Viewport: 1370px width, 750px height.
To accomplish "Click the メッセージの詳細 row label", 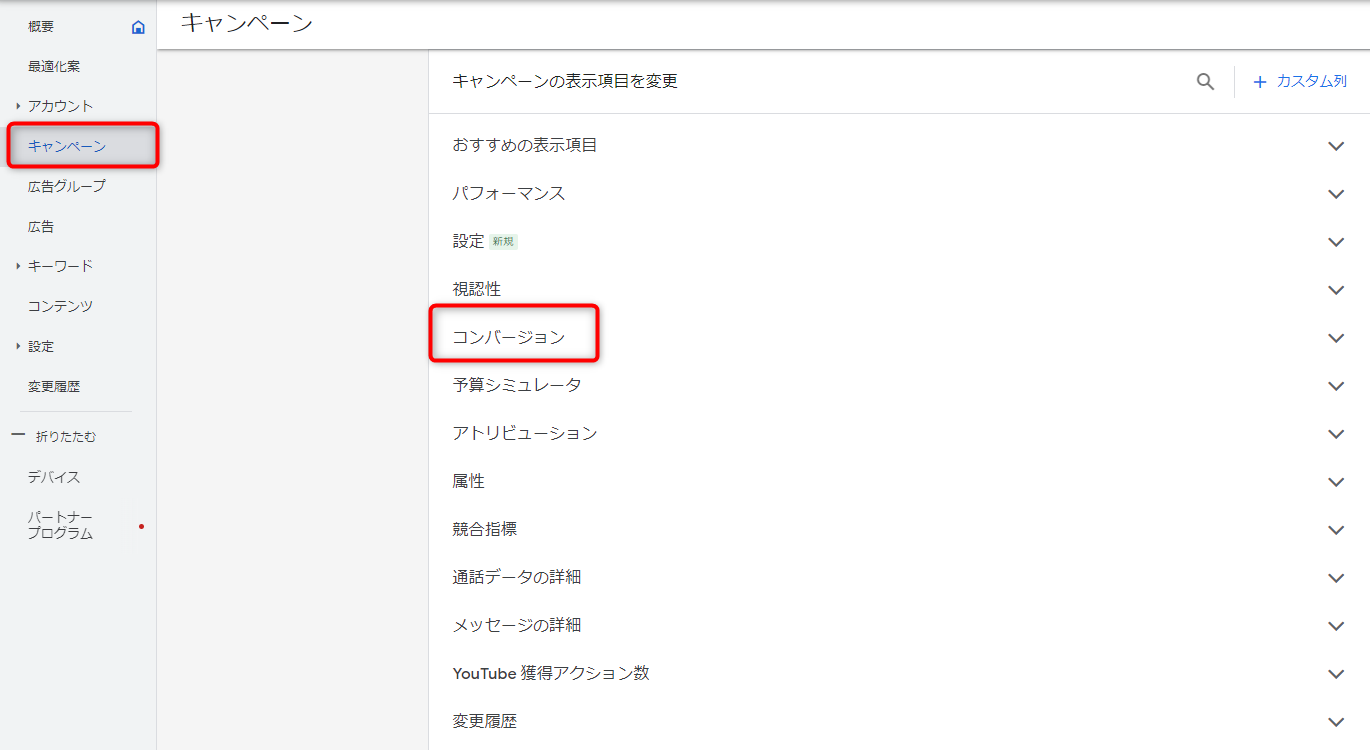I will click(x=517, y=626).
